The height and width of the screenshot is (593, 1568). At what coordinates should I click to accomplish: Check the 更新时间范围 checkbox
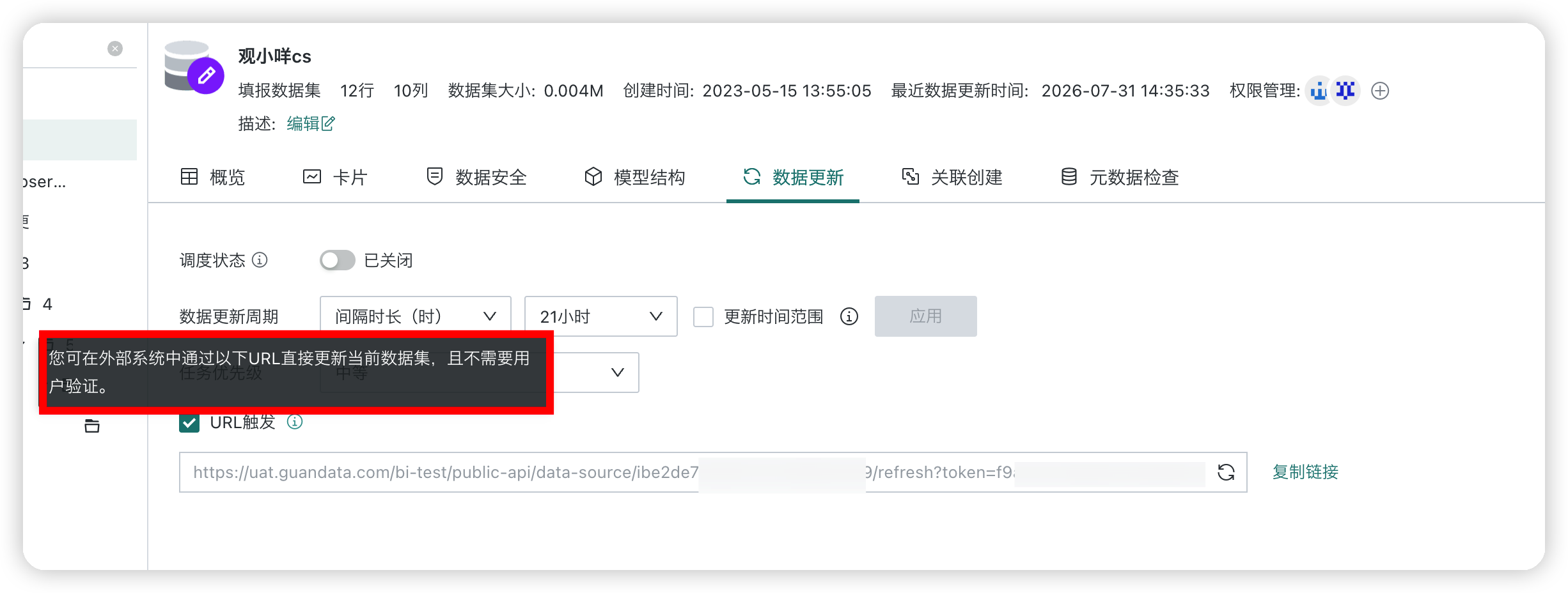703,316
